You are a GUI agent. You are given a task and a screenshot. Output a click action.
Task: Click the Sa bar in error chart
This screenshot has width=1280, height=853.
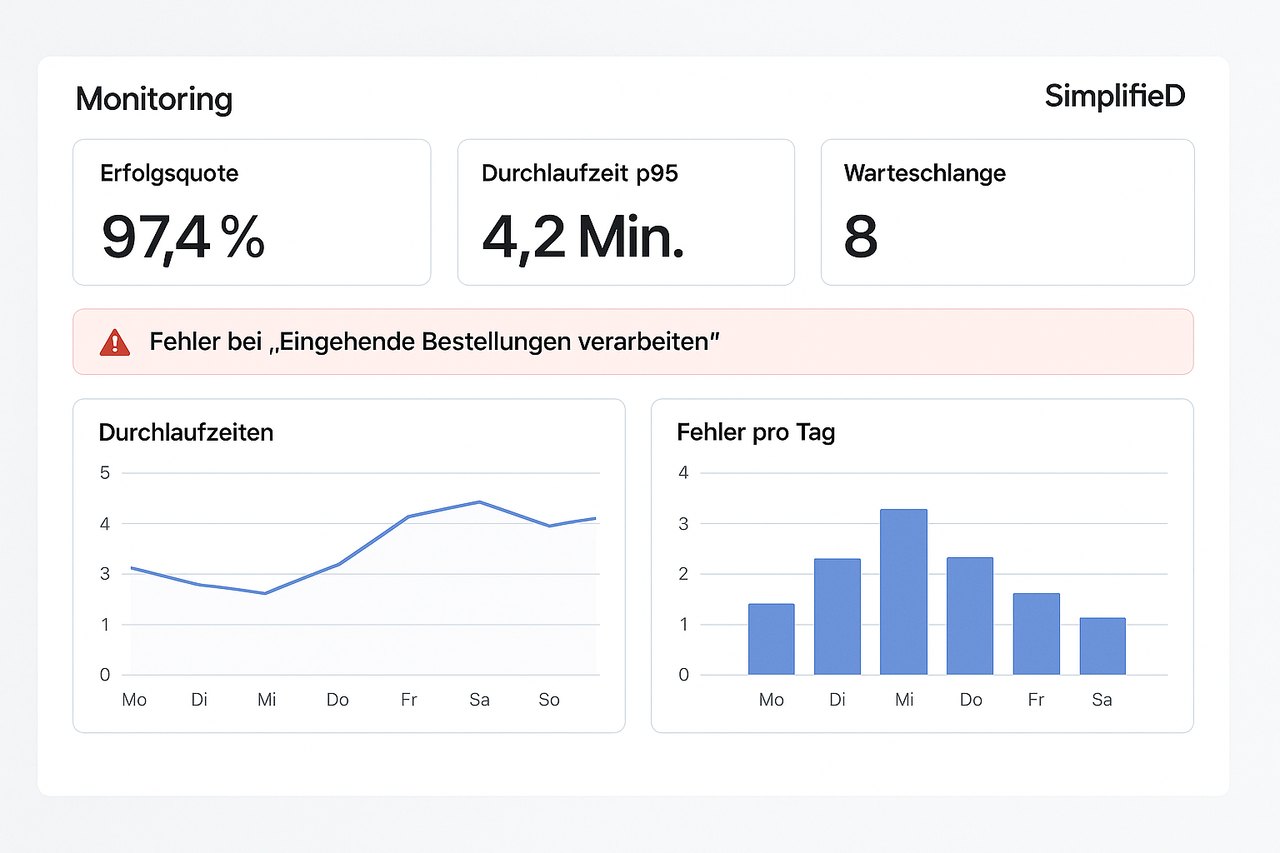1102,646
